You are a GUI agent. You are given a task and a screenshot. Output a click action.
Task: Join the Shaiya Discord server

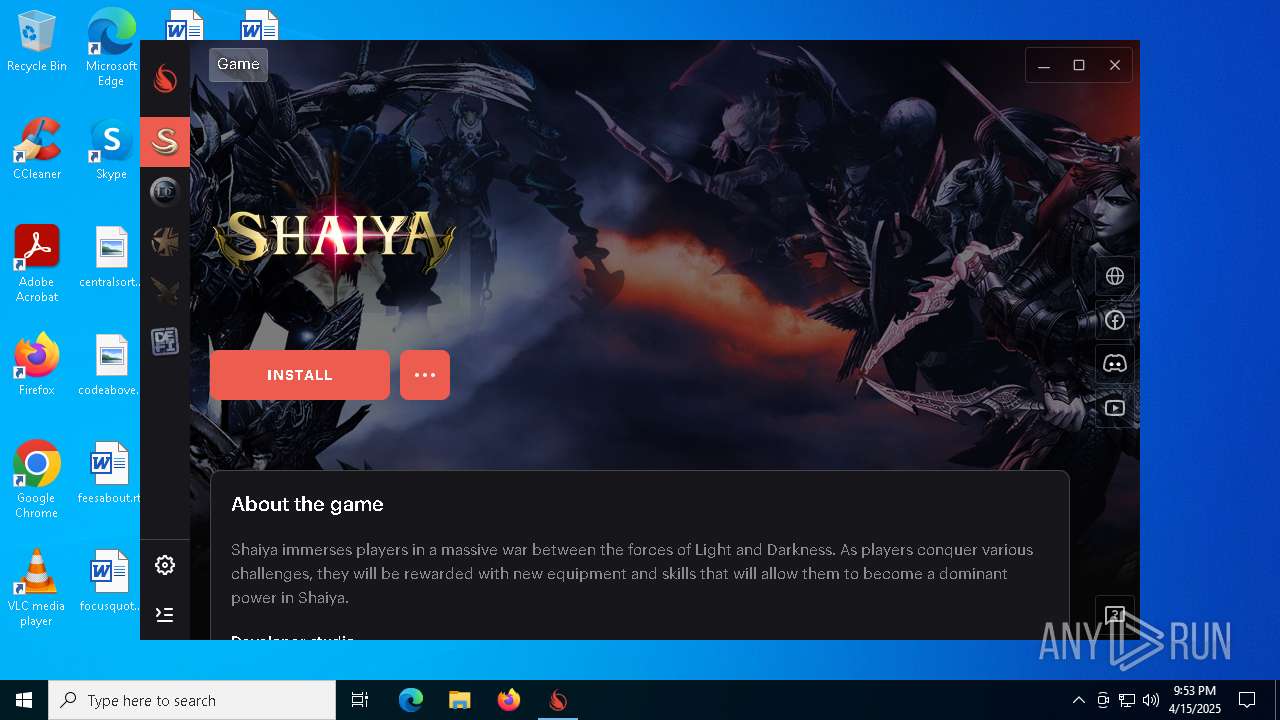click(x=1115, y=364)
